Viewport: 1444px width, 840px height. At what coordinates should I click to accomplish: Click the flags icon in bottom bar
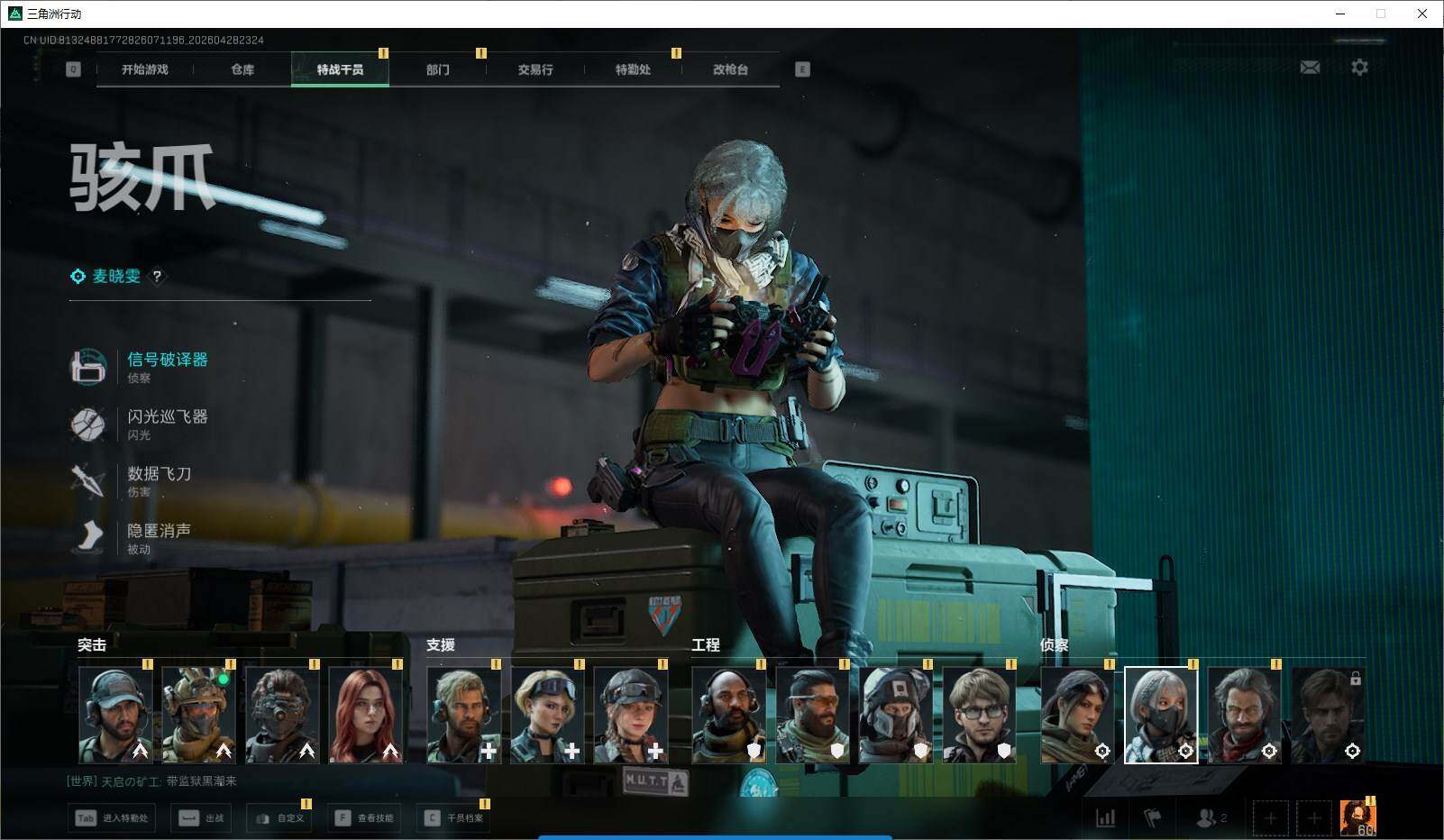point(1152,817)
